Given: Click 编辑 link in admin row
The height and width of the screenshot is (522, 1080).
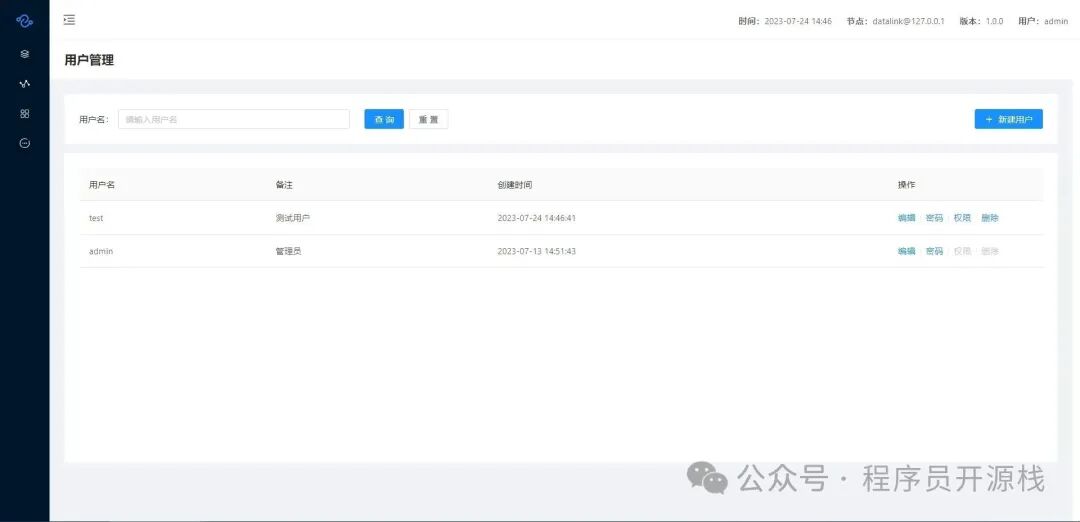Looking at the screenshot, I should pos(906,251).
